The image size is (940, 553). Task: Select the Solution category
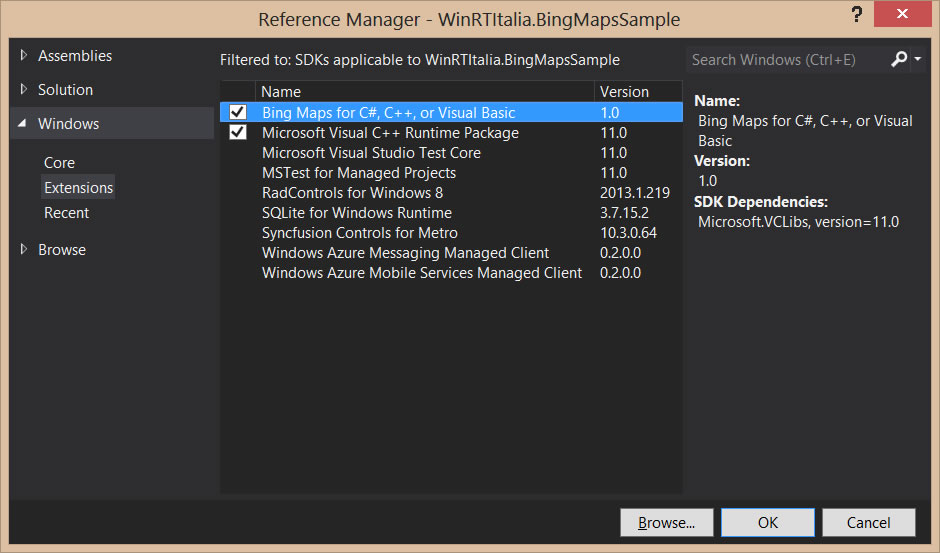pos(65,90)
